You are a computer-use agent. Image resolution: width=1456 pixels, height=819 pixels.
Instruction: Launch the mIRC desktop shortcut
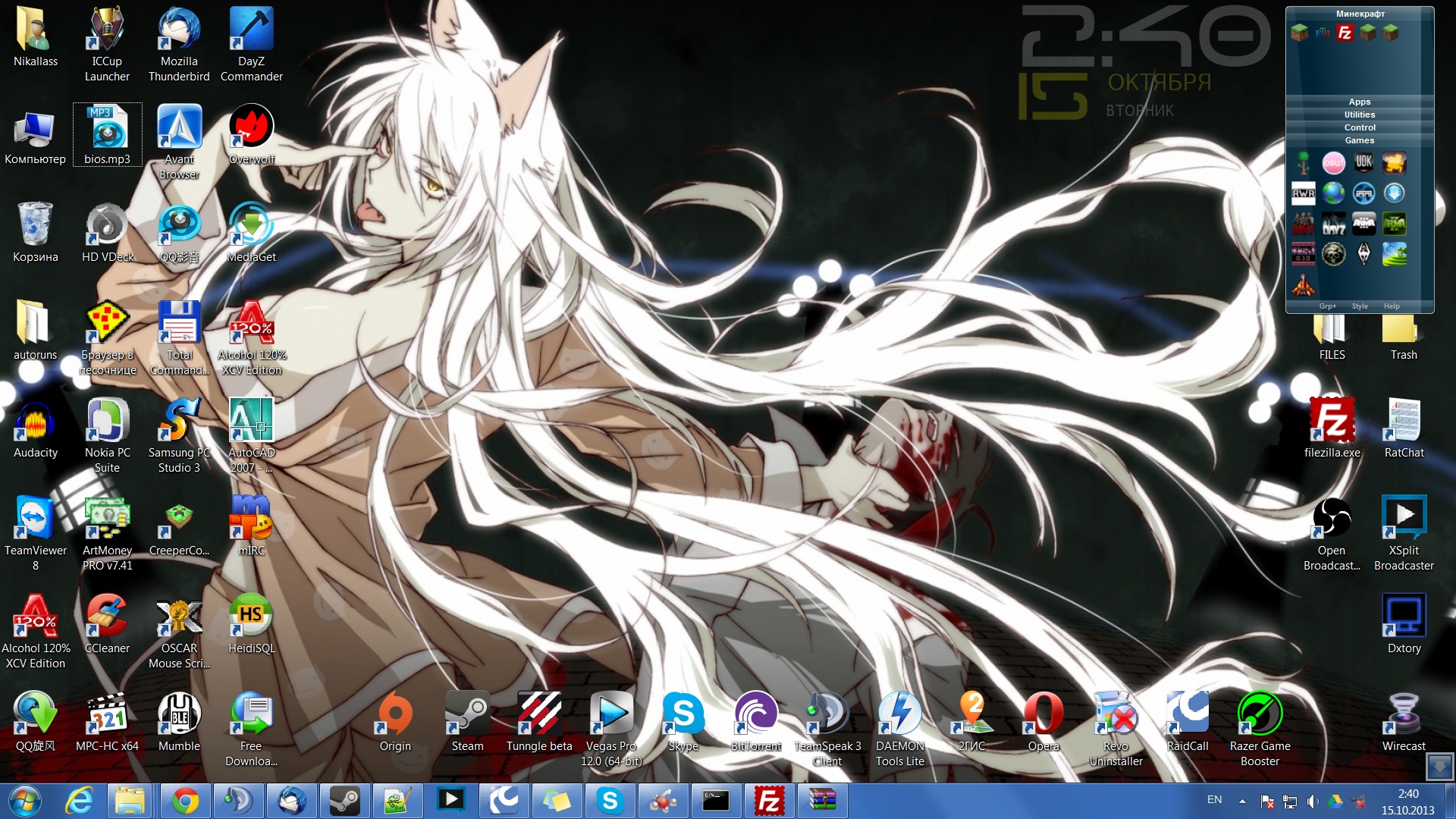point(251,526)
